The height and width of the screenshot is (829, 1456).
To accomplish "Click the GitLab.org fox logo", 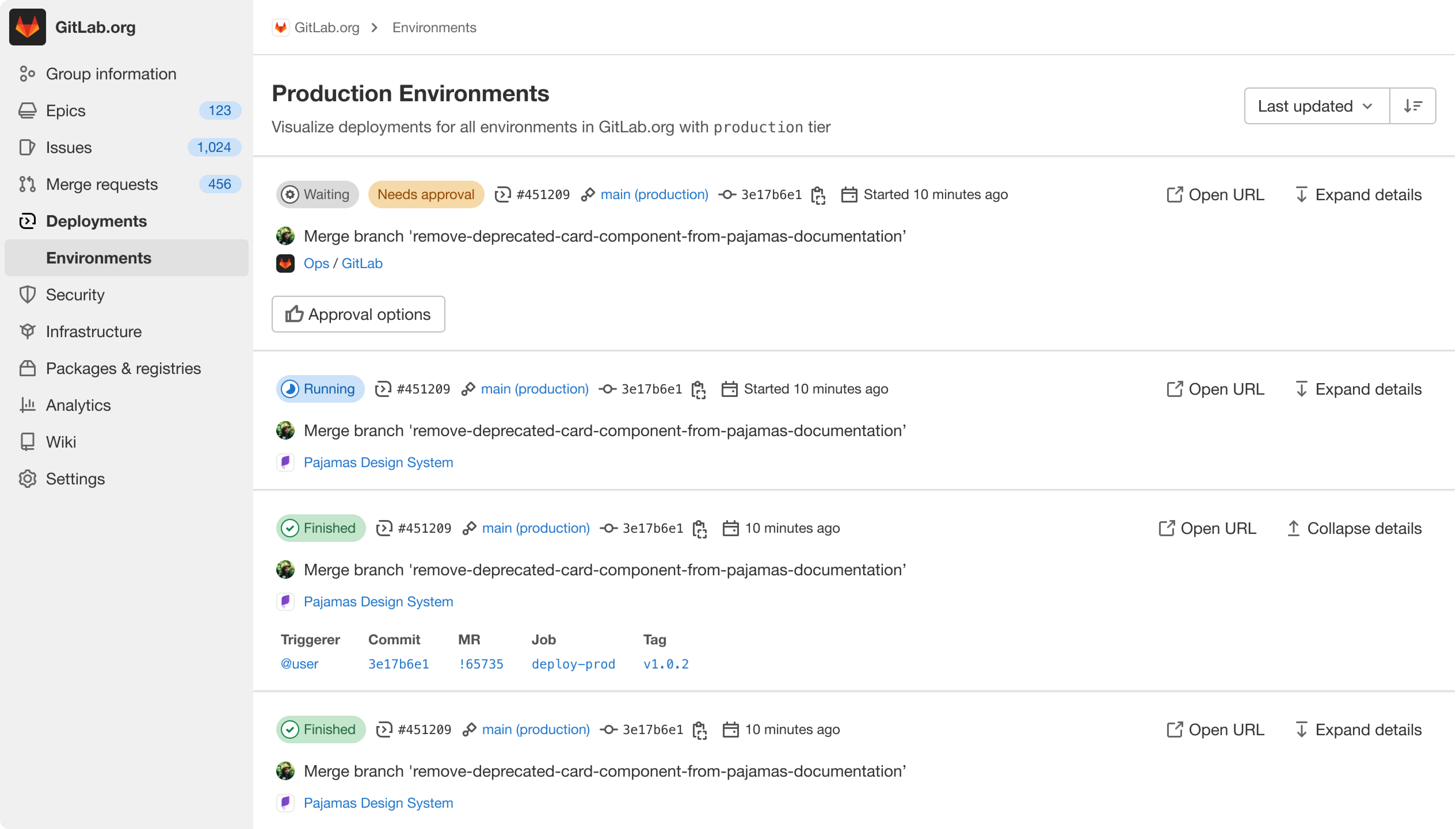I will click(28, 27).
